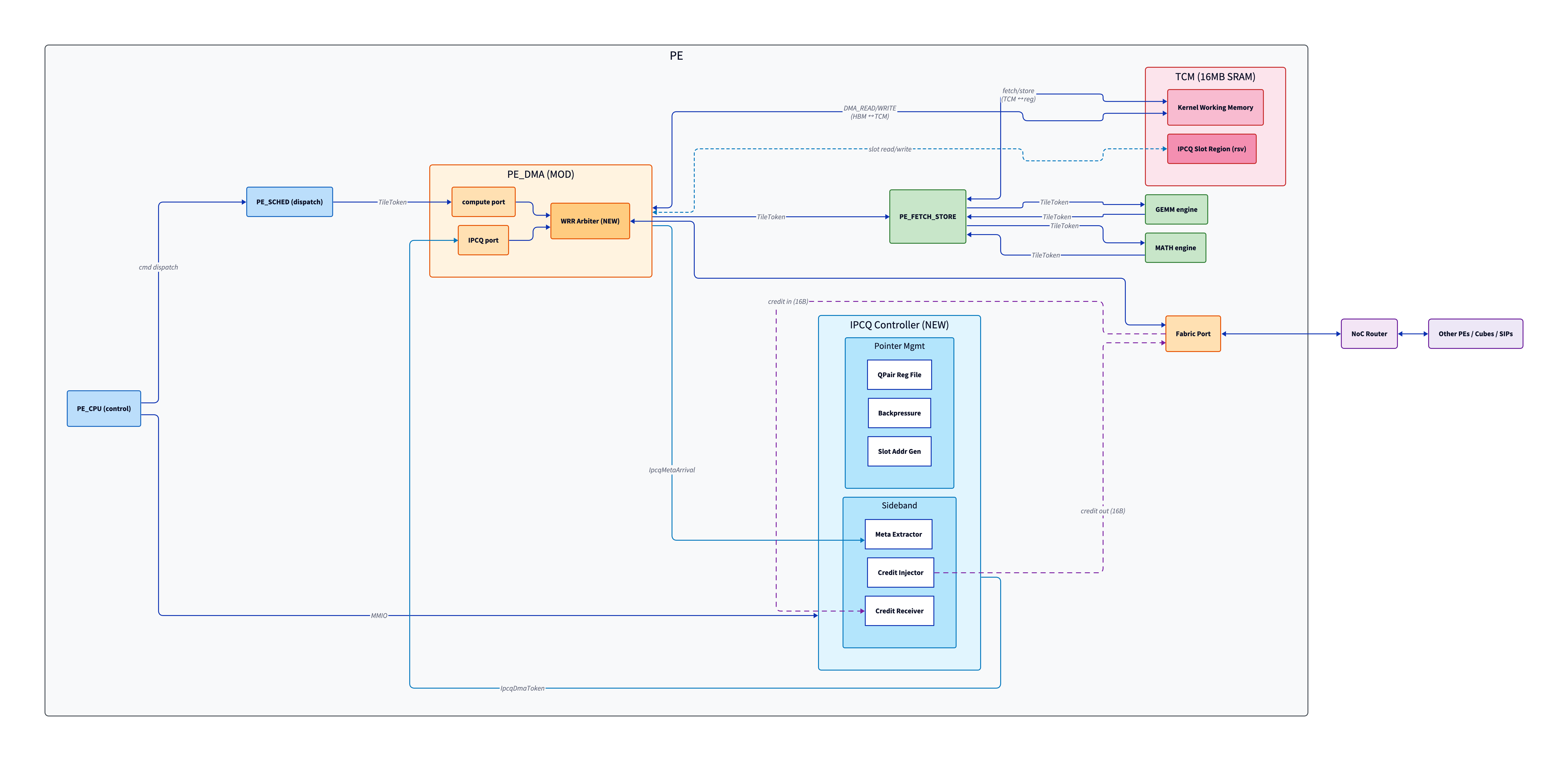Select the PE_CPU (control) block
This screenshot has width=1568, height=761.
pos(104,409)
